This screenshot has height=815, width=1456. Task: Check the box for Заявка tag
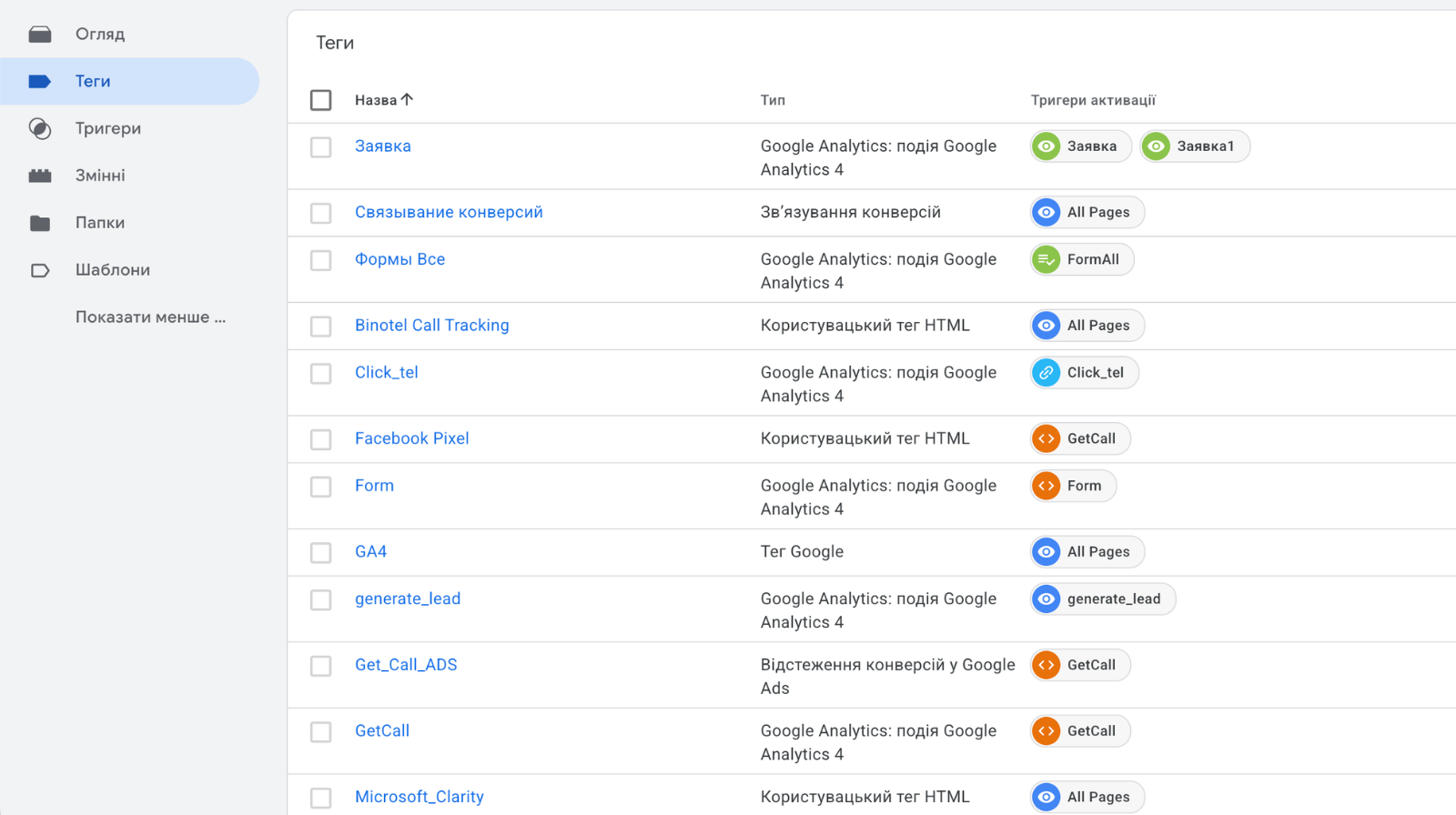[x=321, y=147]
